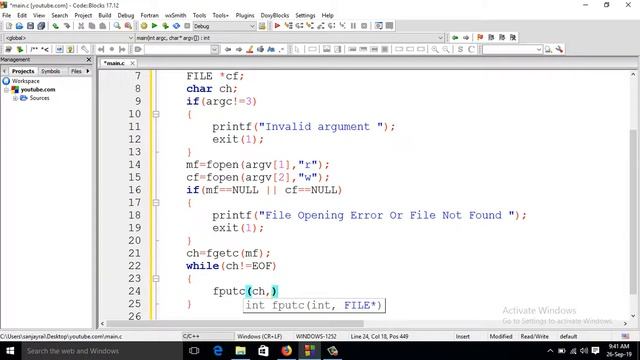This screenshot has height=360, width=640.
Task: Open the Plugins menu
Action: (245, 15)
